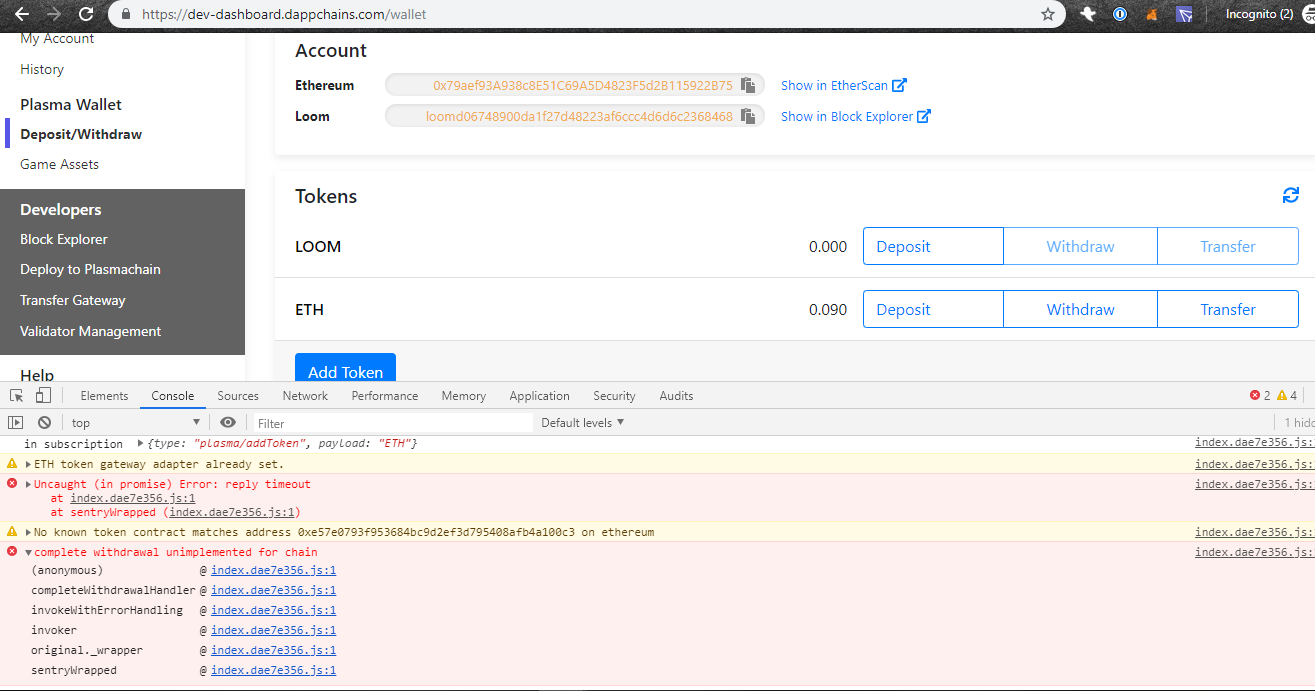Screen dimensions: 1315x691
Task: Click the lock icon in the address bar
Action: coord(125,15)
